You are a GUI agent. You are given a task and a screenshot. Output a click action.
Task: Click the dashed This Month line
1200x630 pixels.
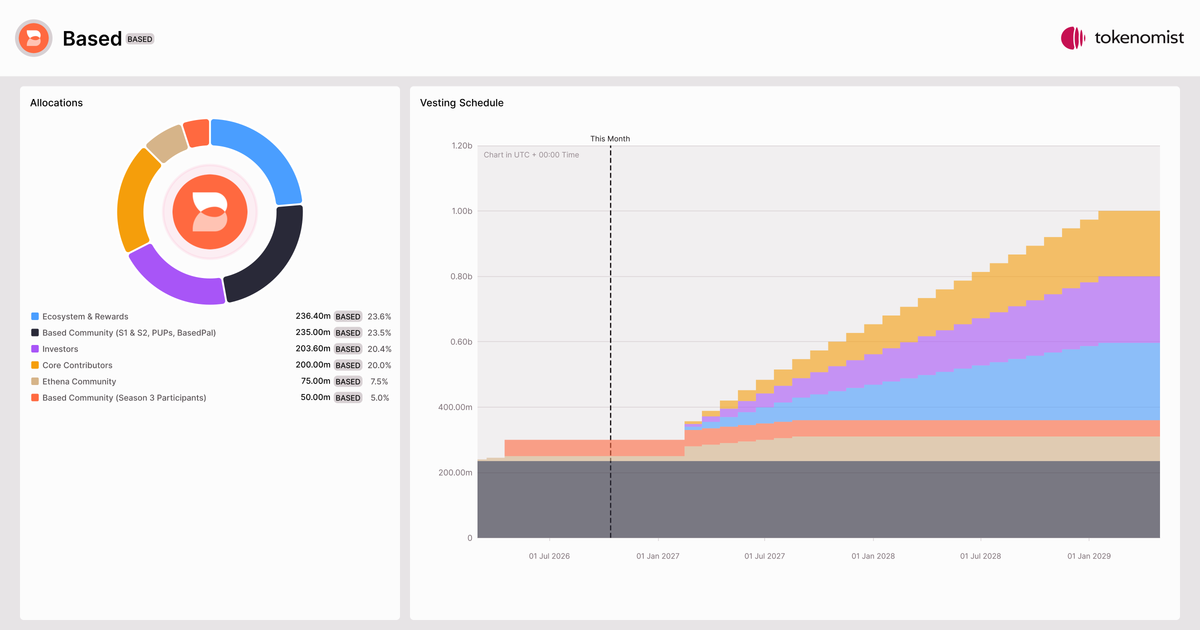click(x=610, y=340)
